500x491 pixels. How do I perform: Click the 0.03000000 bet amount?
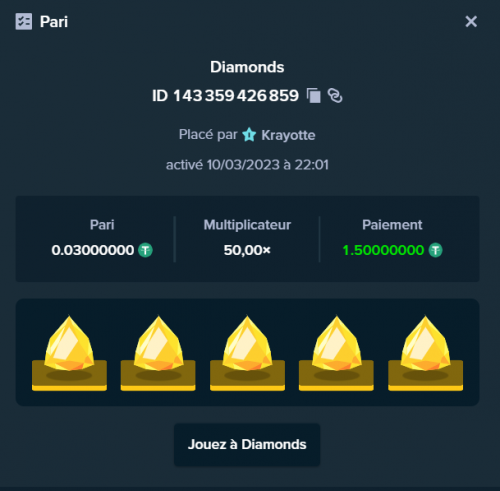tap(93, 250)
